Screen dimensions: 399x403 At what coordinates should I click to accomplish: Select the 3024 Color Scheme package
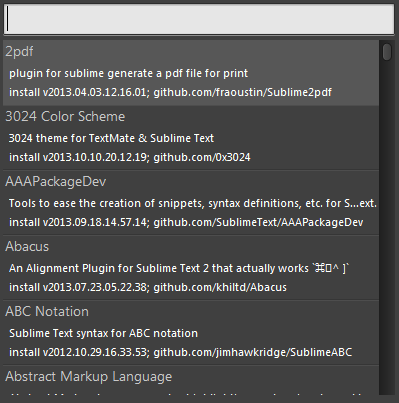[x=65, y=117]
